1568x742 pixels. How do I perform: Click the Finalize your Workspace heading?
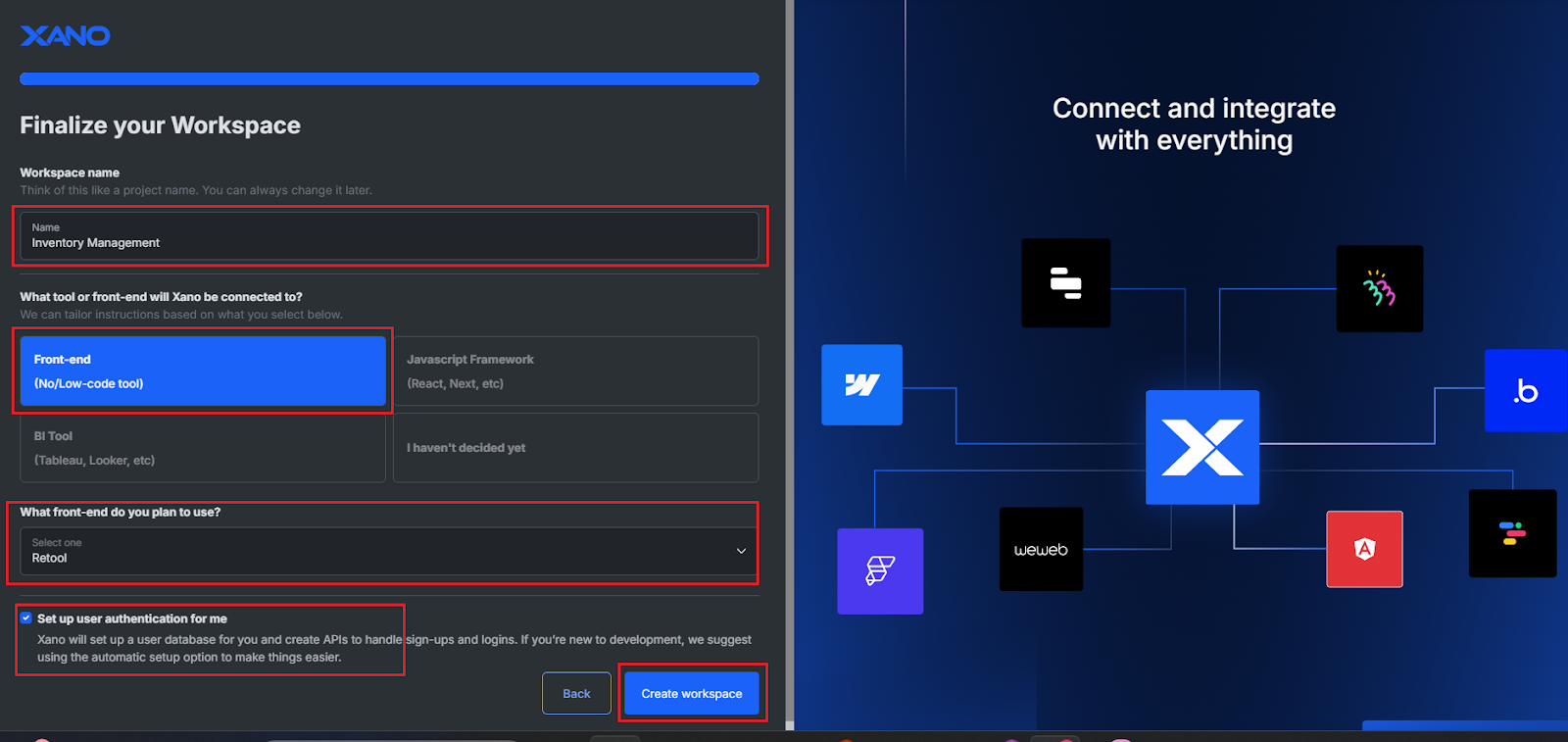[160, 125]
